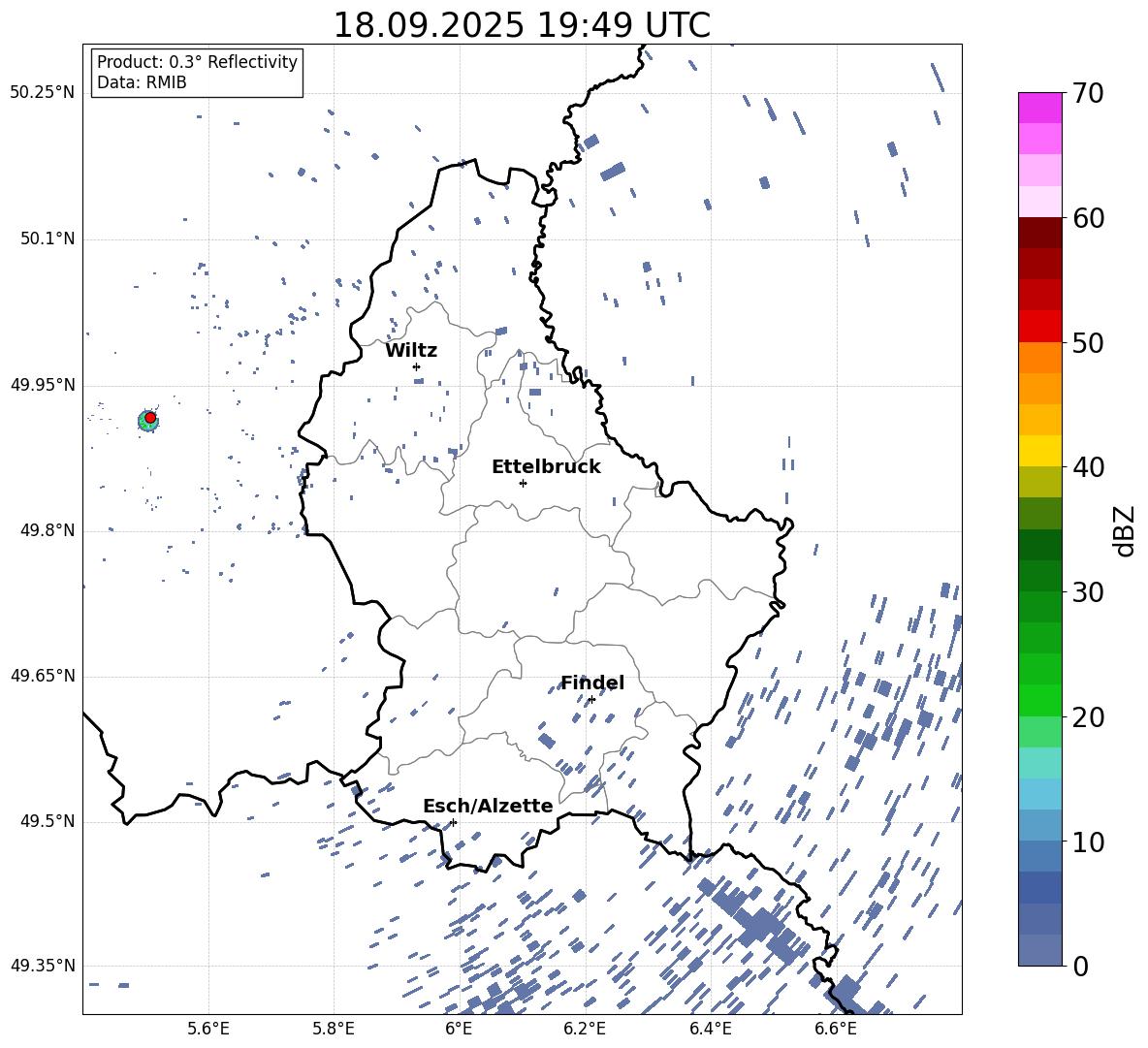
Task: Click the Findel cross marker
Action: pos(591,700)
